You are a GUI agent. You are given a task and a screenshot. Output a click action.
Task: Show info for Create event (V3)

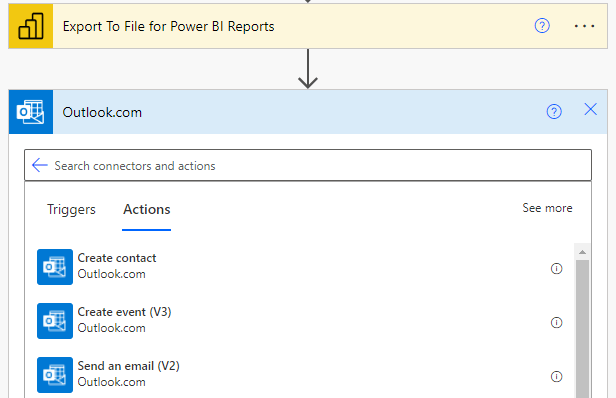point(556,323)
